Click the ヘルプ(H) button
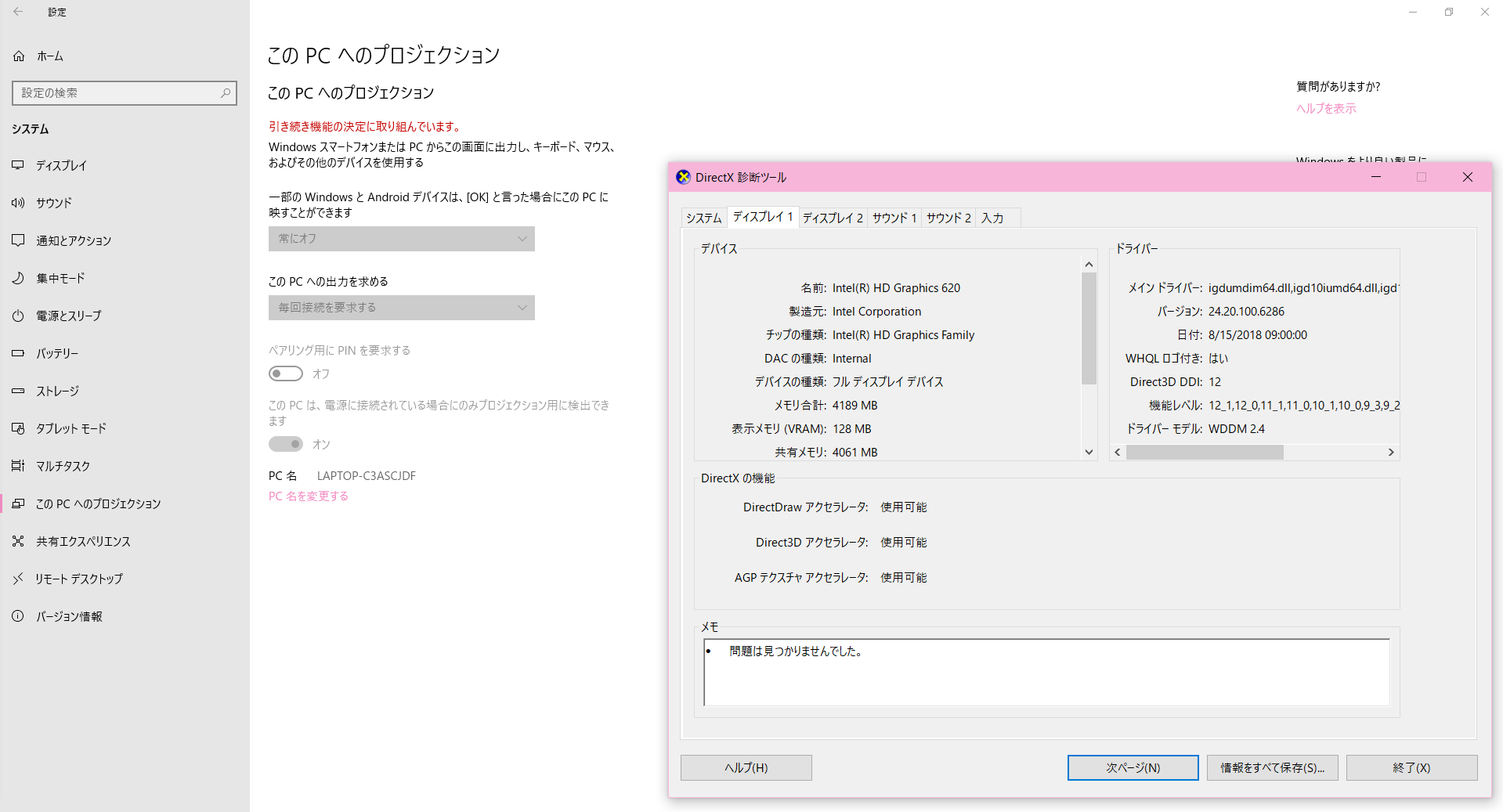 tap(746, 768)
